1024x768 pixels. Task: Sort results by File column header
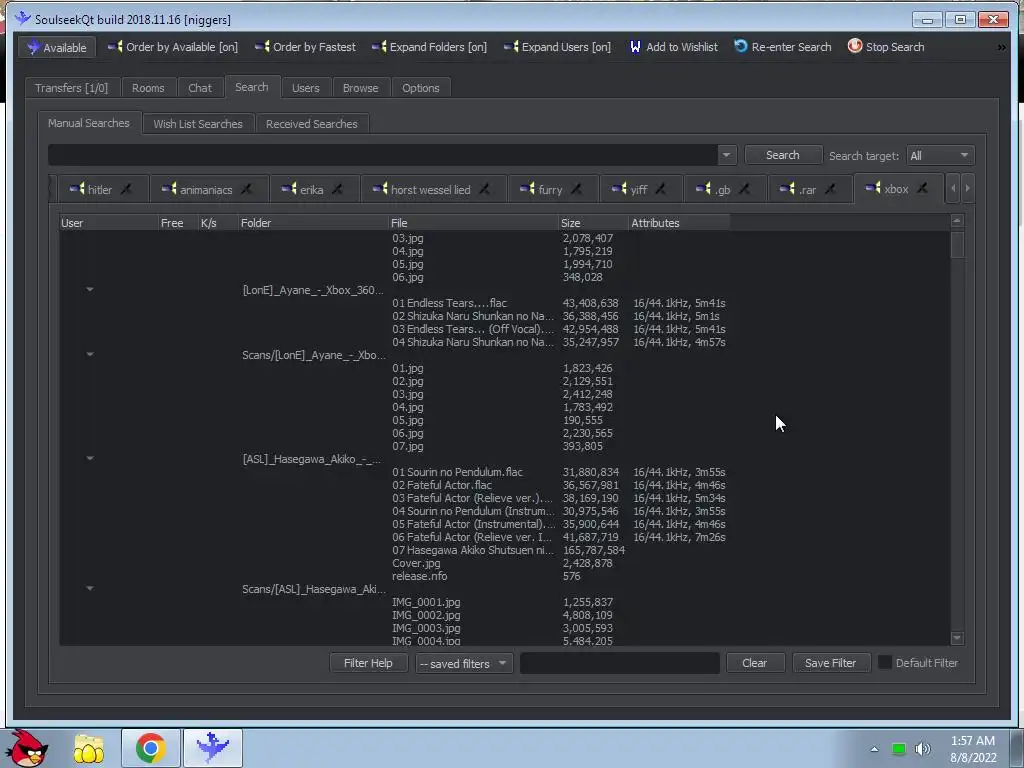click(473, 223)
